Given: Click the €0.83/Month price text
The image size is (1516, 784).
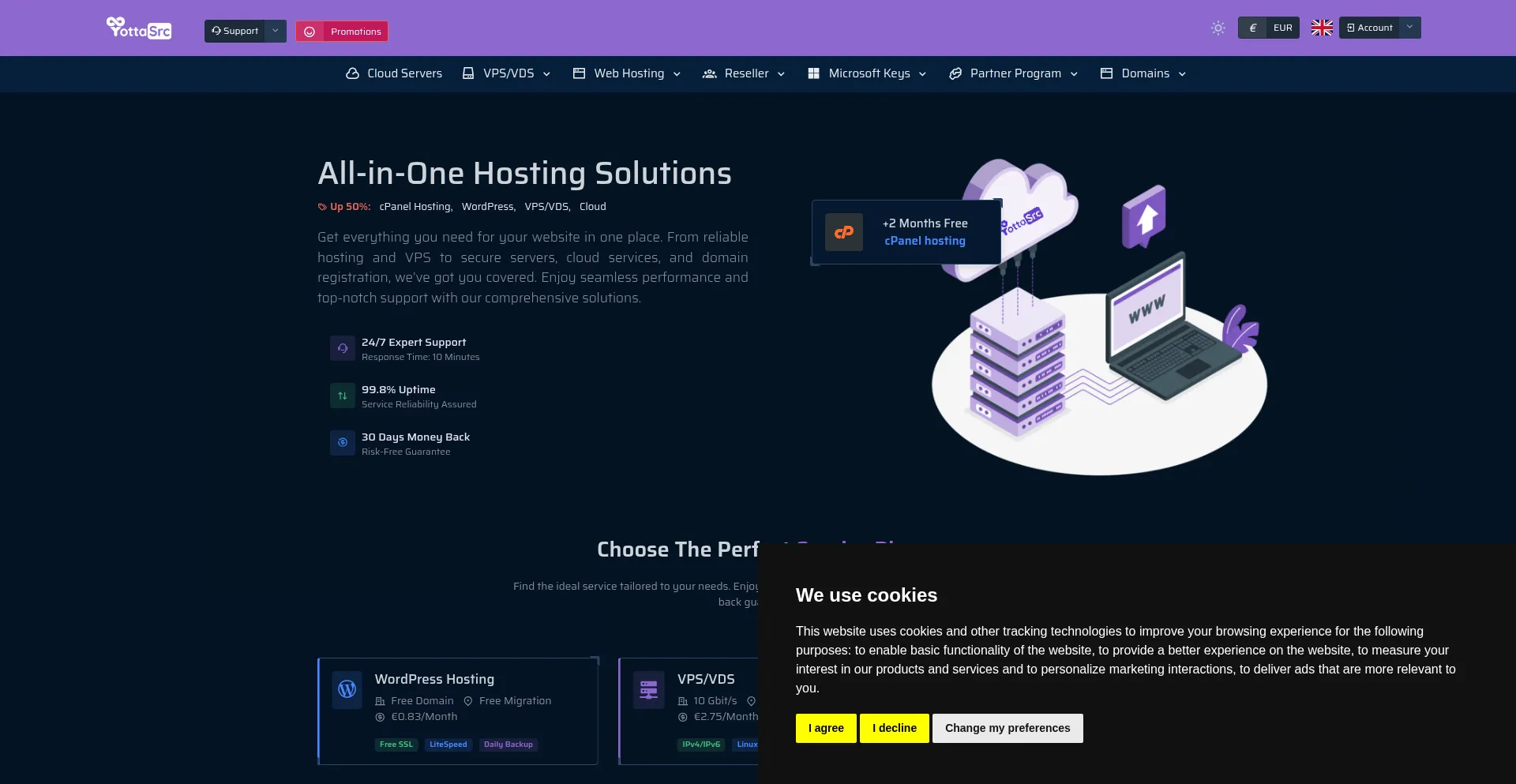Looking at the screenshot, I should (424, 717).
